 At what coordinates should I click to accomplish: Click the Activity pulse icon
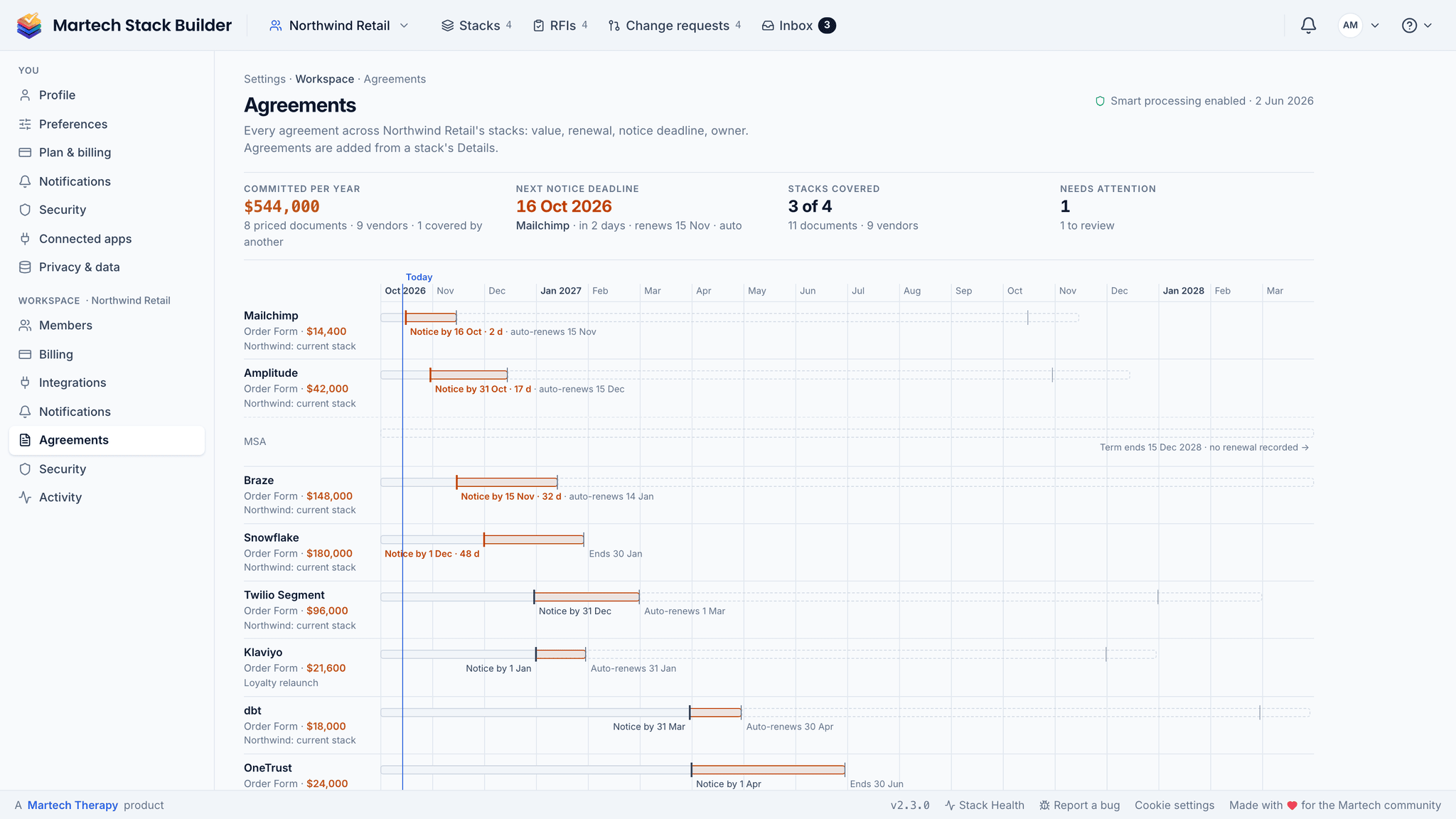point(25,498)
